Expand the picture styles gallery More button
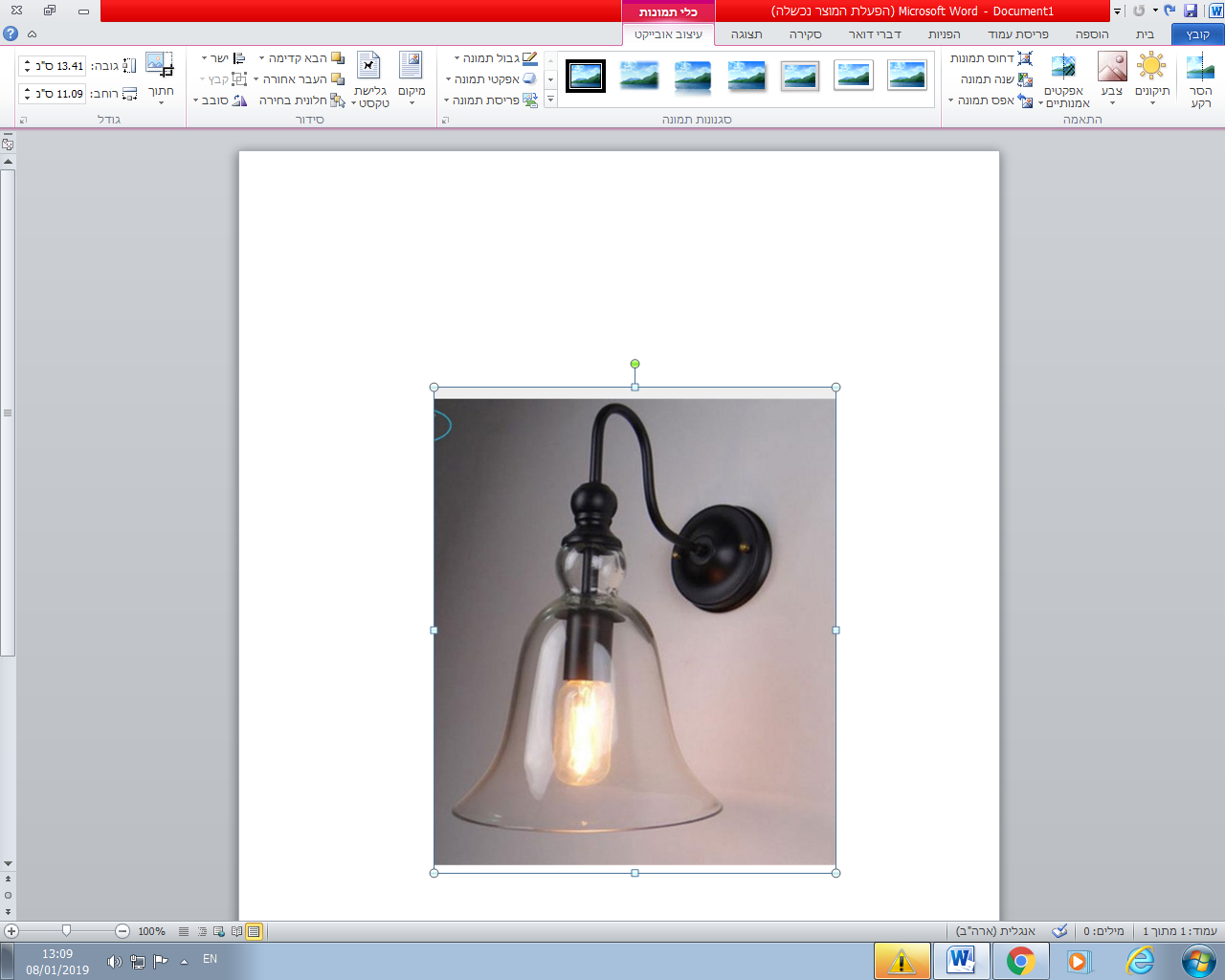The height and width of the screenshot is (980, 1225). point(550,100)
